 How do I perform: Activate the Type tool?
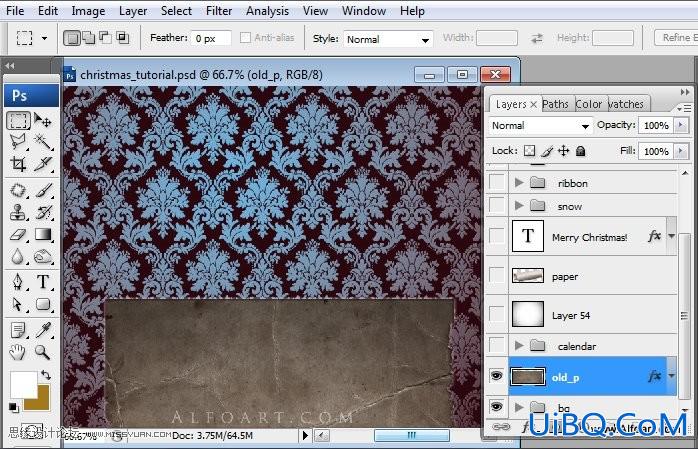point(43,282)
